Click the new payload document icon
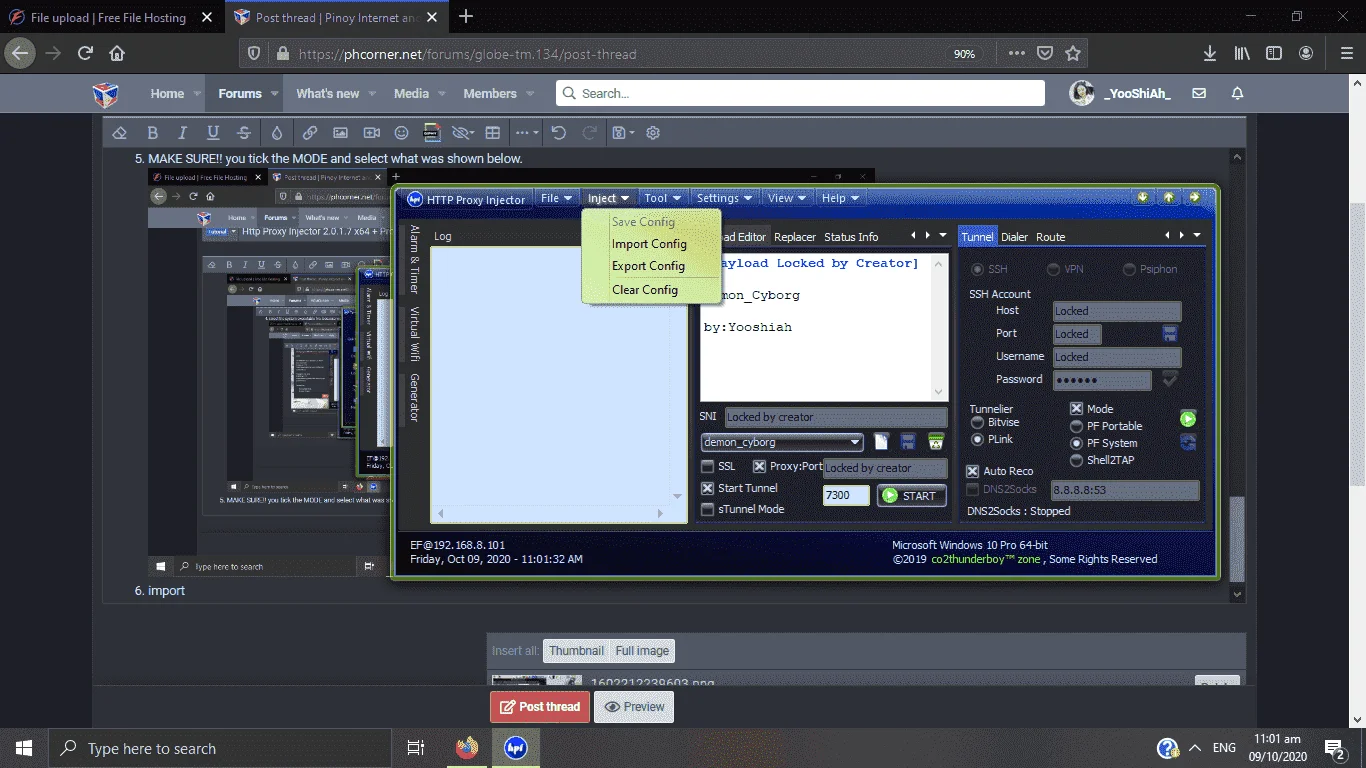The image size is (1366, 768). click(881, 442)
